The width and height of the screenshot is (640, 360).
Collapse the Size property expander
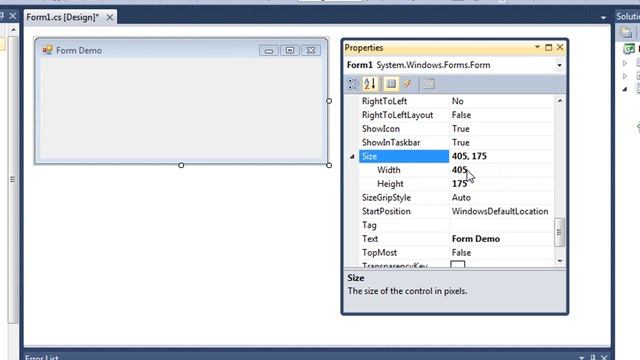pos(352,156)
